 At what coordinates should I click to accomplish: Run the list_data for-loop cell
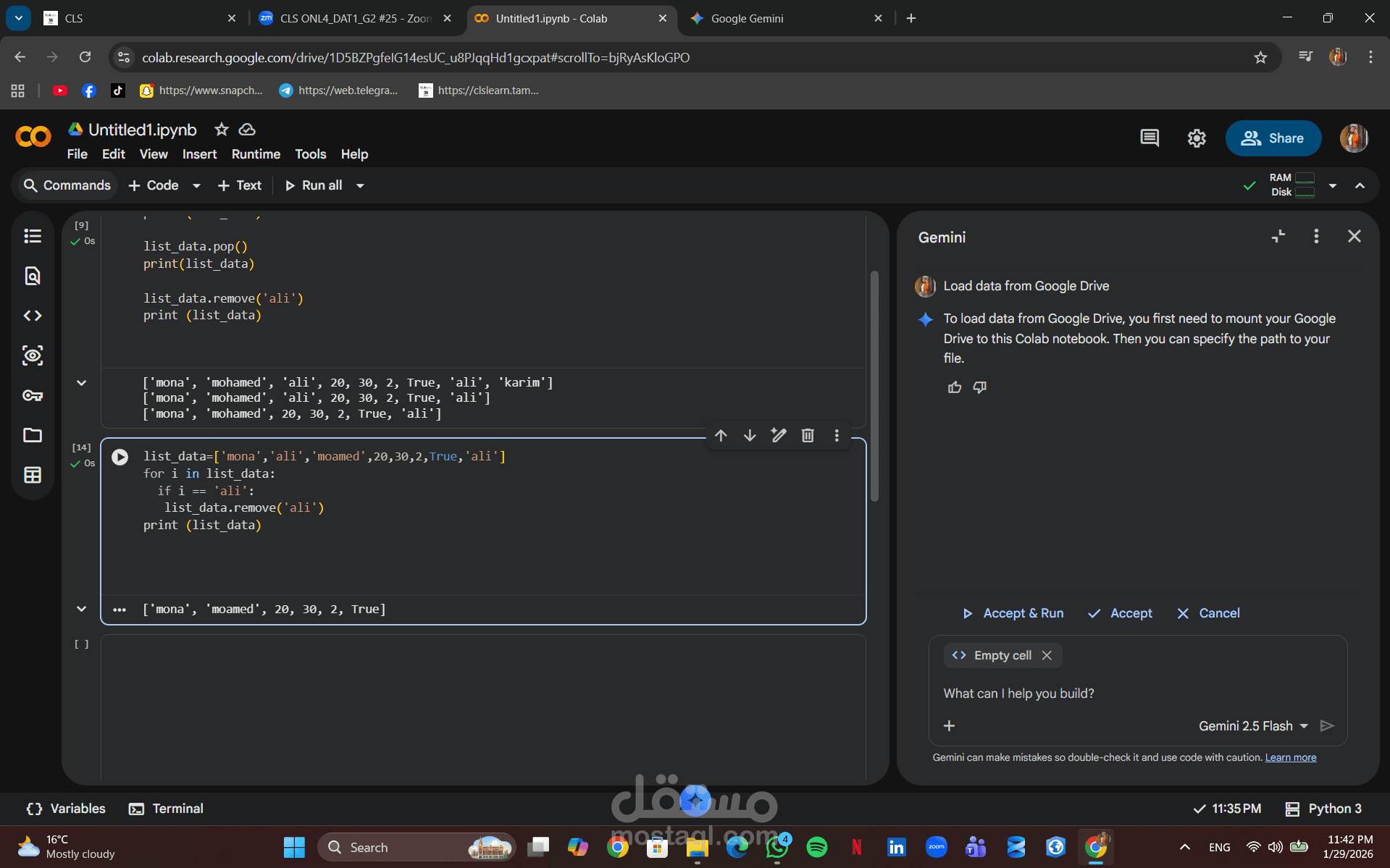120,456
